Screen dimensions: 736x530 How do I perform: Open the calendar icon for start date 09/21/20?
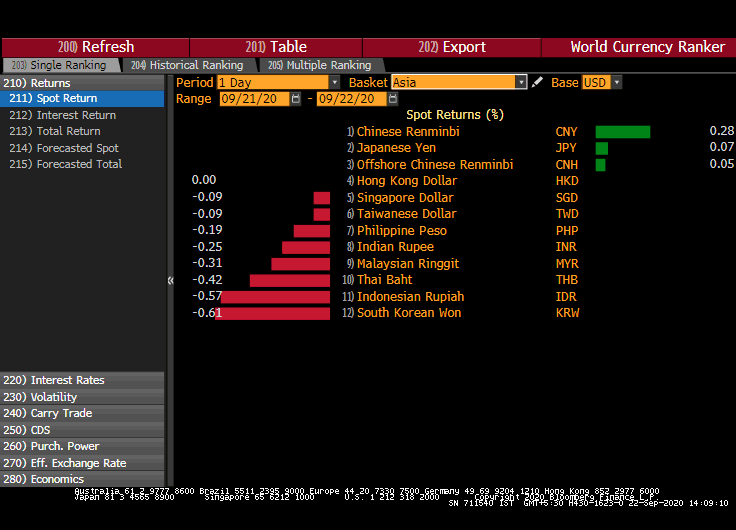point(297,99)
